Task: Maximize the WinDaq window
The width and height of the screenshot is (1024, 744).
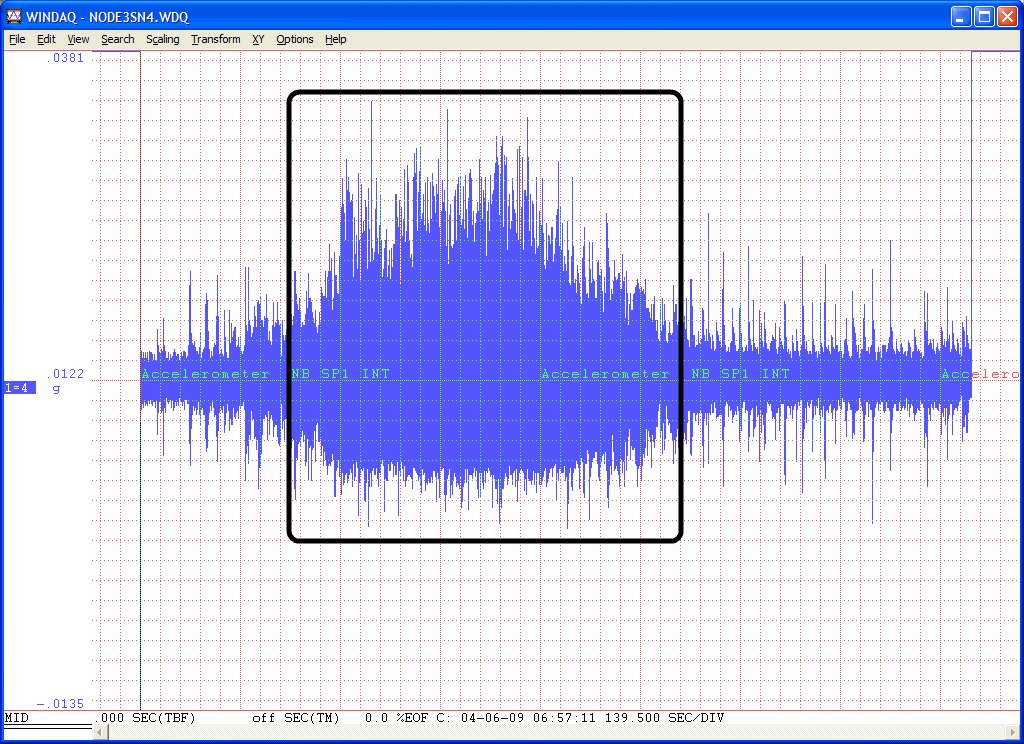Action: (984, 16)
